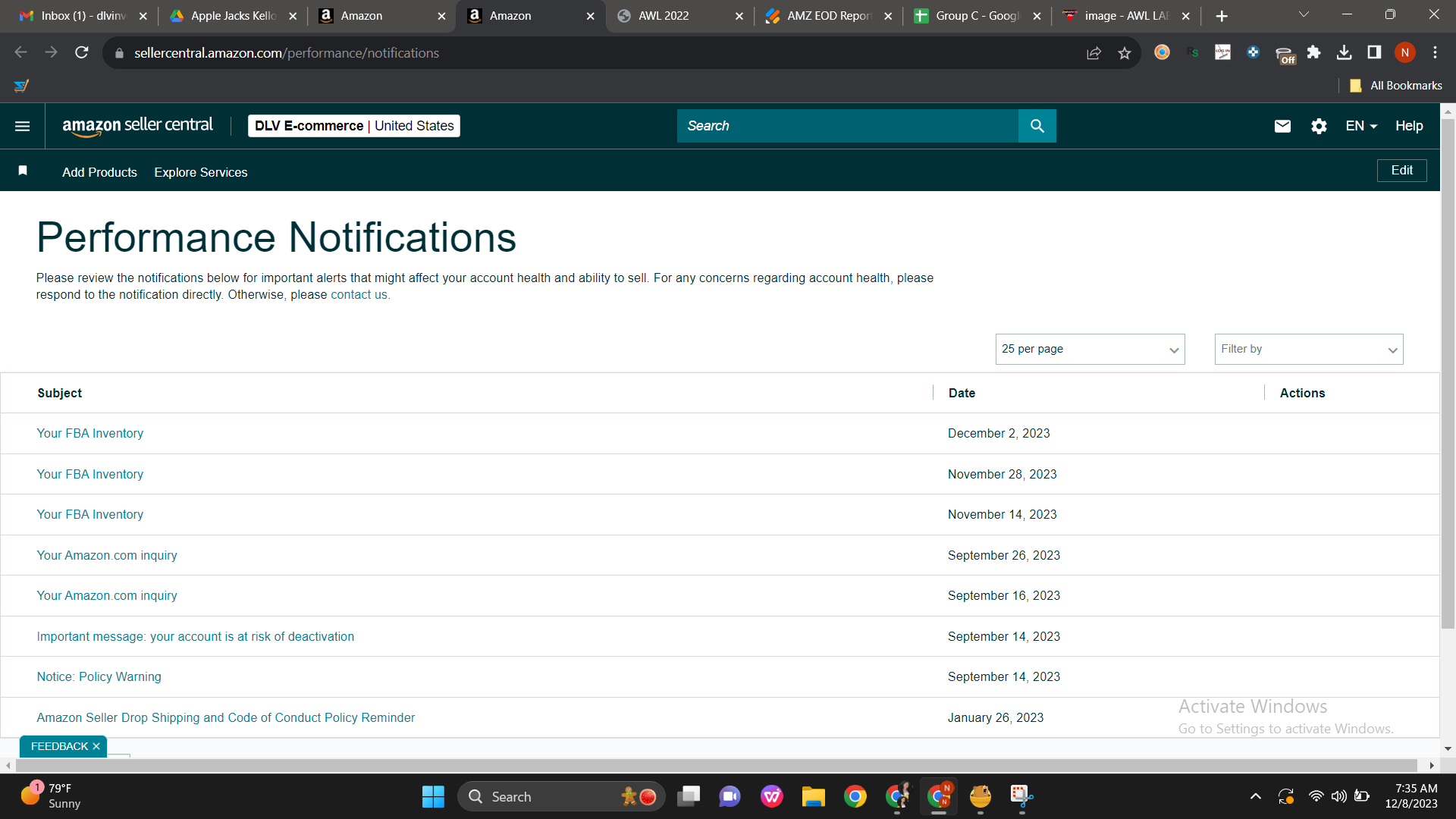The image size is (1456, 819).
Task: Open the Settings gear icon
Action: pos(1319,126)
